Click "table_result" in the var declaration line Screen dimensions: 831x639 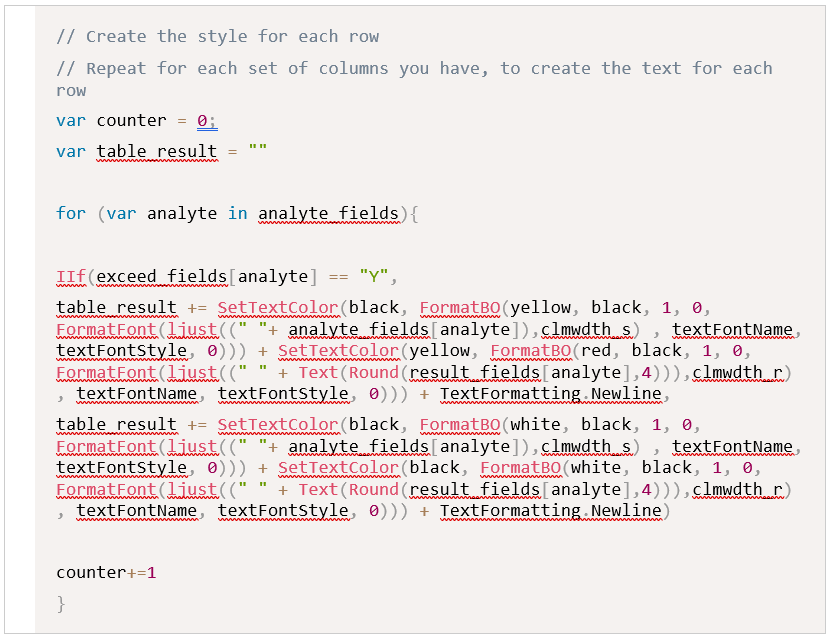[157, 152]
